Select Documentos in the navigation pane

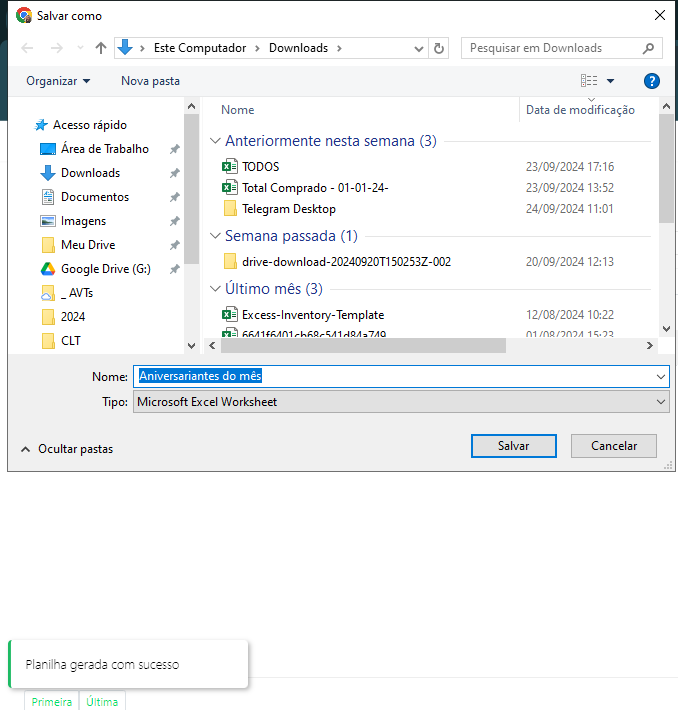tap(95, 197)
